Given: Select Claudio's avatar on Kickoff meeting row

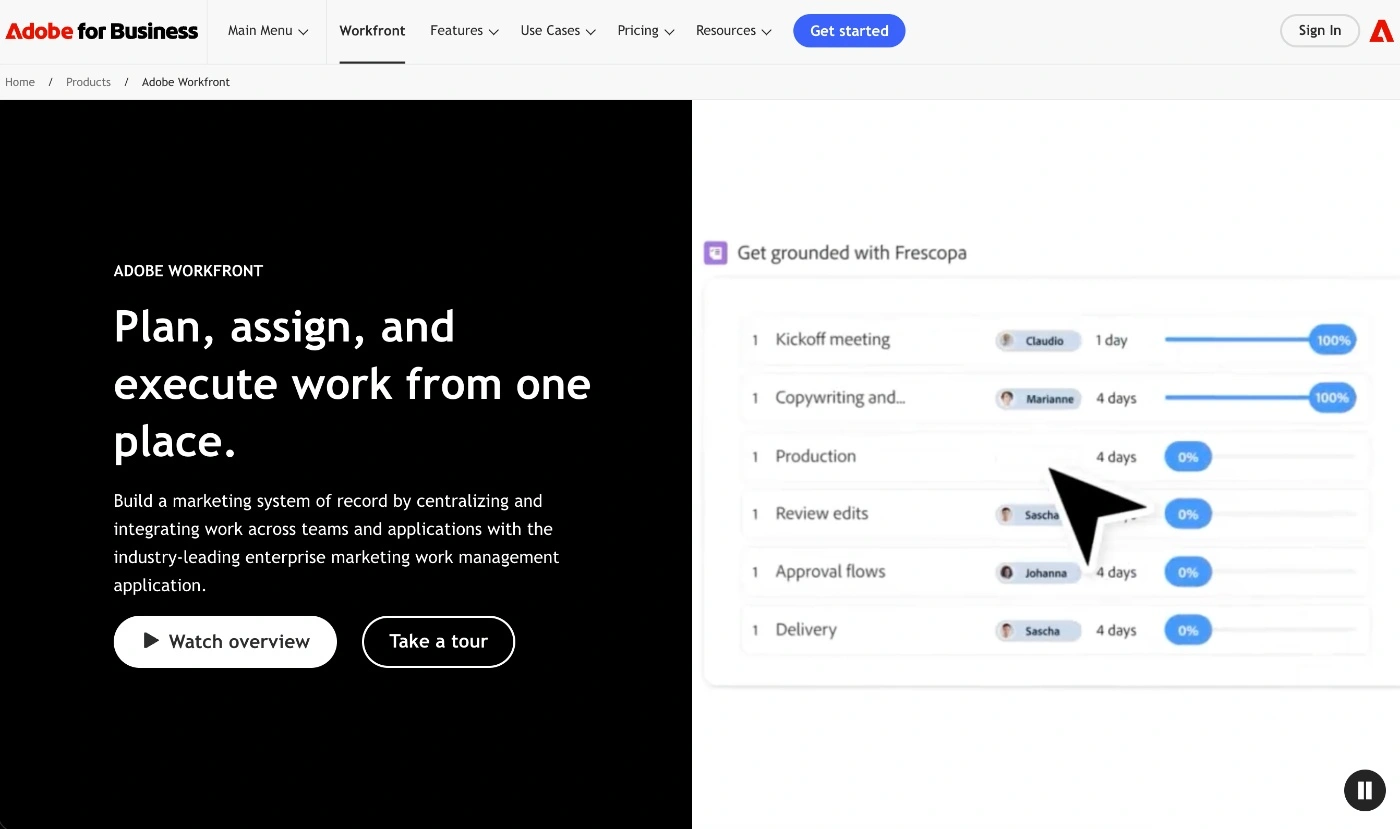Looking at the screenshot, I should click(1005, 340).
